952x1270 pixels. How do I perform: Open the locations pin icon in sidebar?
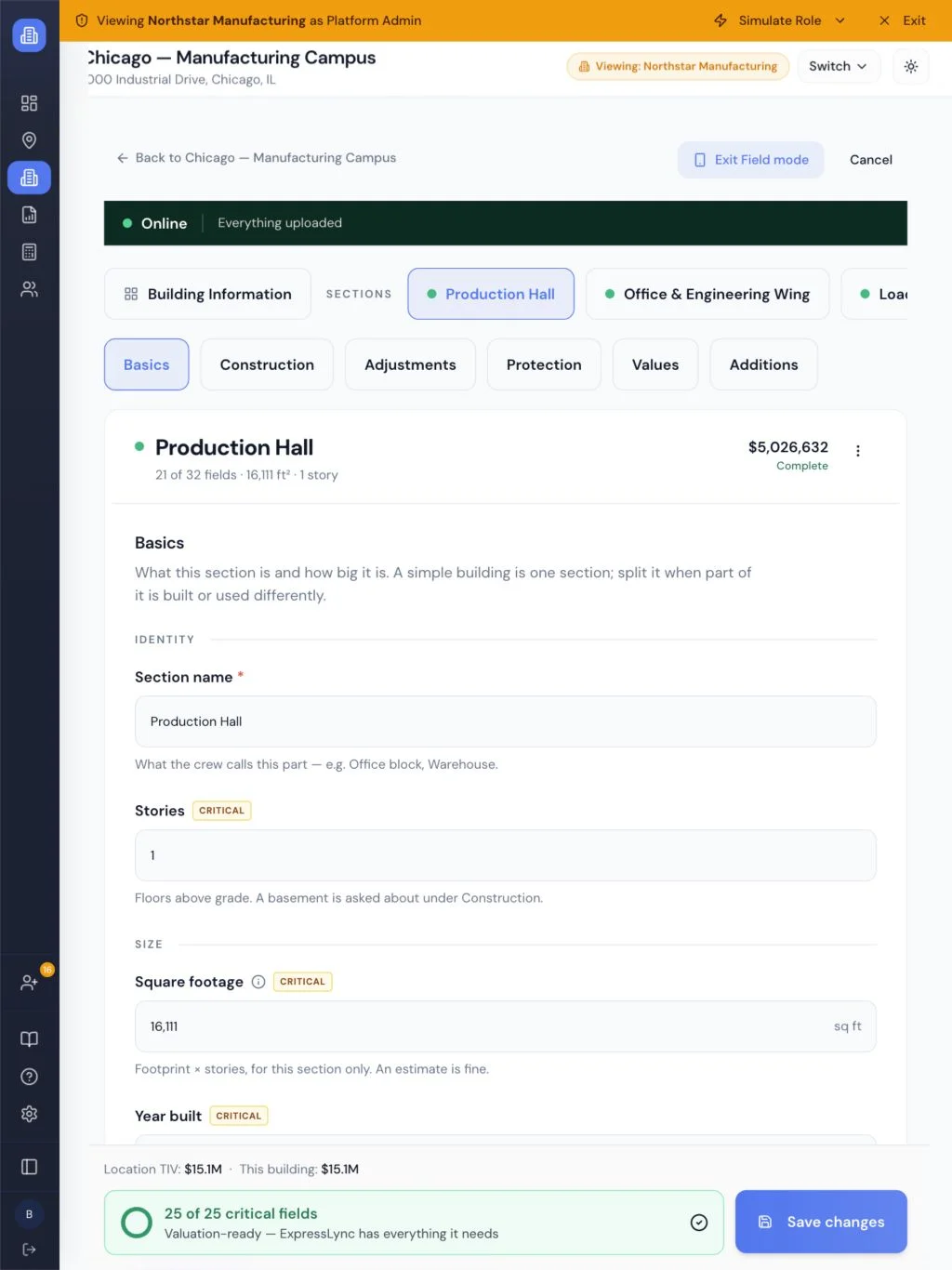click(29, 140)
